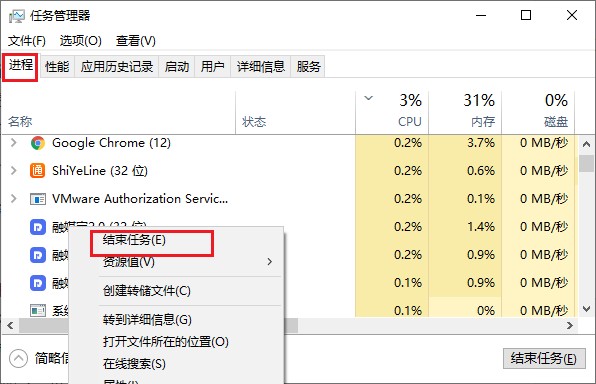
Task: Click the horizontal scrollbar right arrow
Action: 569,325
